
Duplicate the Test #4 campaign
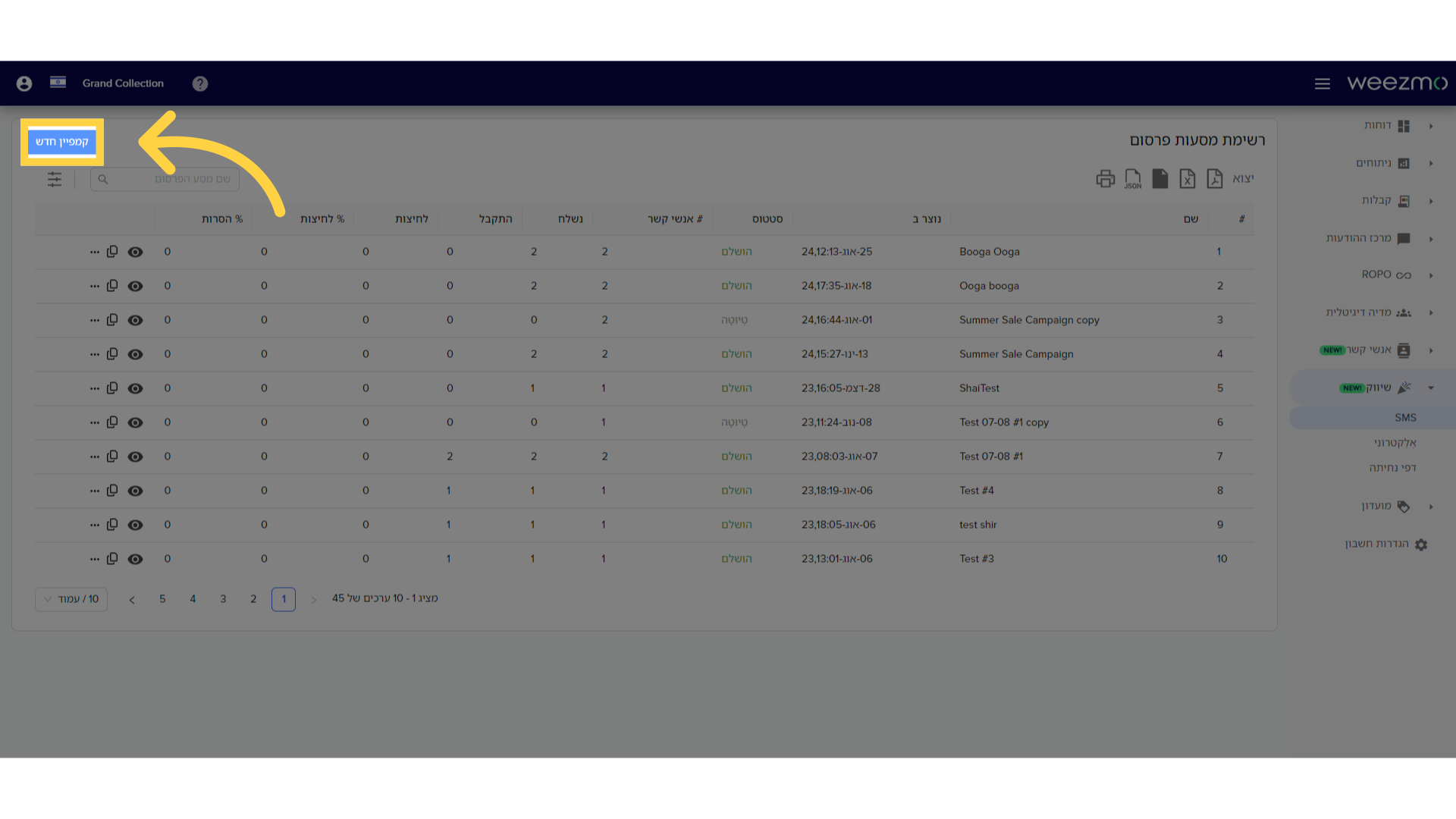(x=112, y=490)
